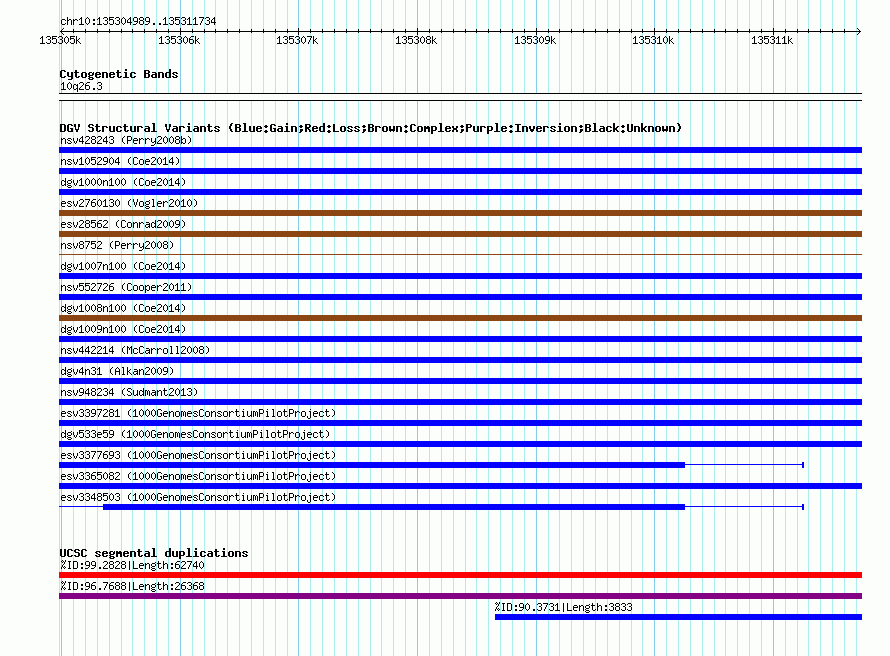Click the DGV Structural Variants track title

coord(371,128)
